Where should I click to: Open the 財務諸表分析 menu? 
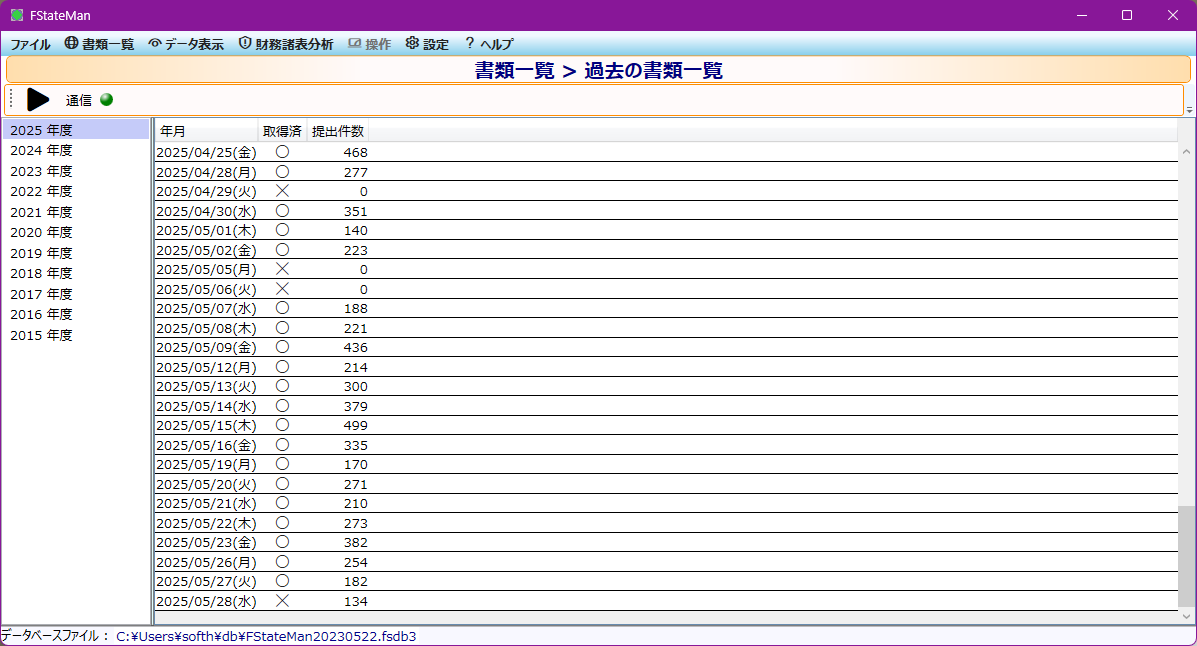click(x=286, y=44)
